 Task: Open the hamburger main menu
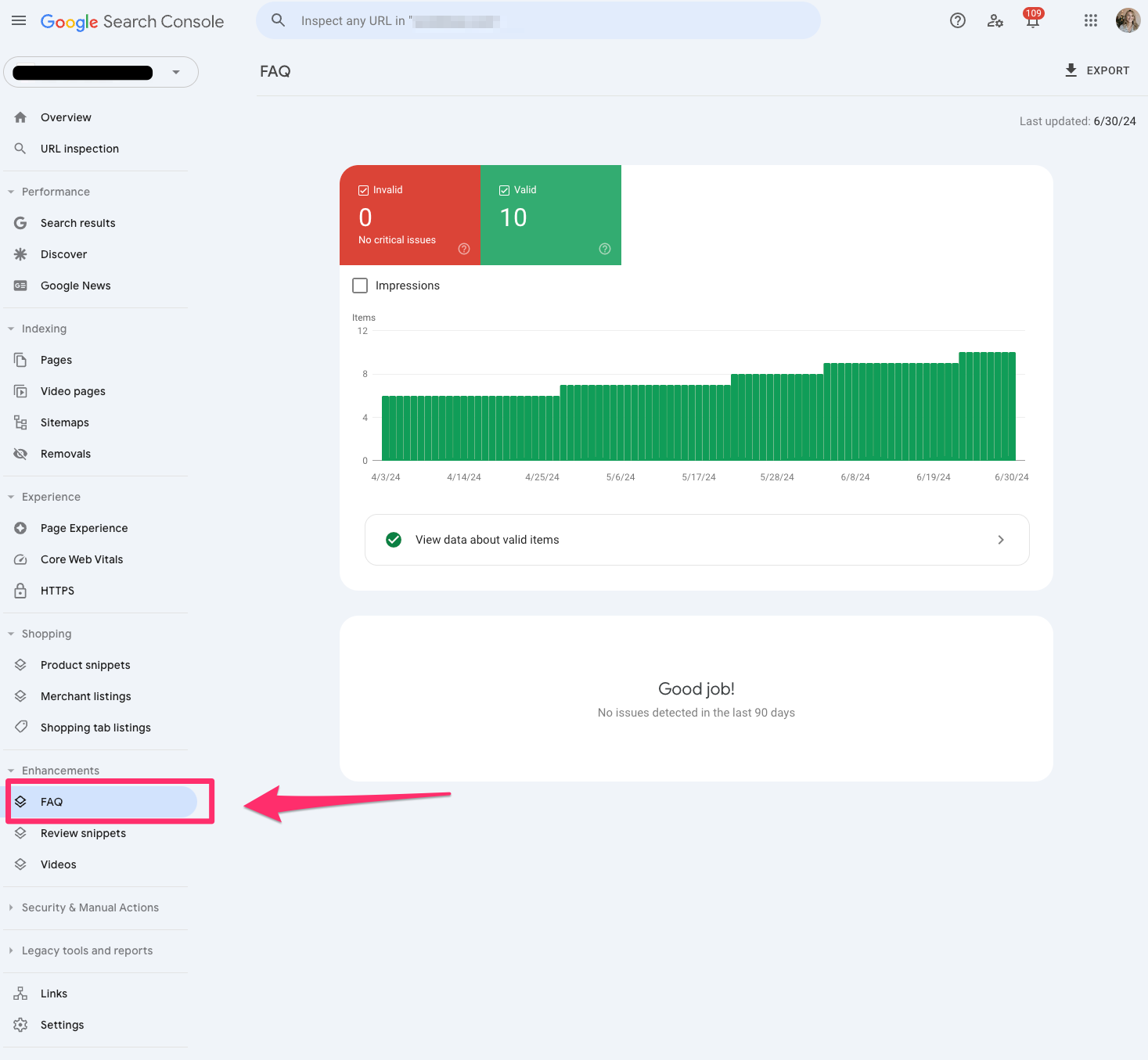tap(19, 21)
